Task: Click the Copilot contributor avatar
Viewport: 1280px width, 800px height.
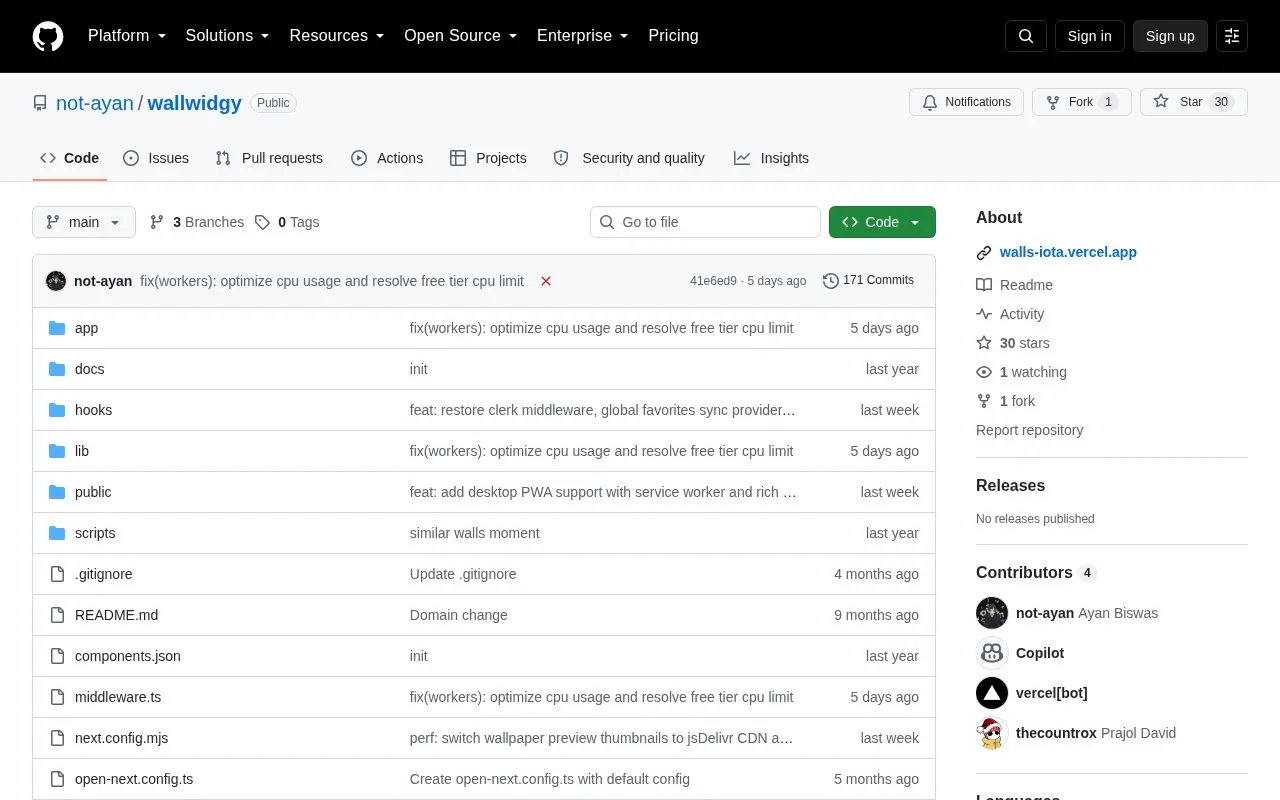Action: [x=992, y=653]
